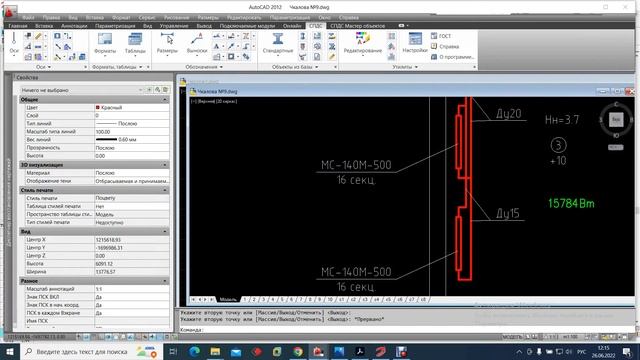Open the Ничего не выбрано selection dropdown
Viewport: 640px width, 360px height.
pyautogui.click(x=81, y=90)
